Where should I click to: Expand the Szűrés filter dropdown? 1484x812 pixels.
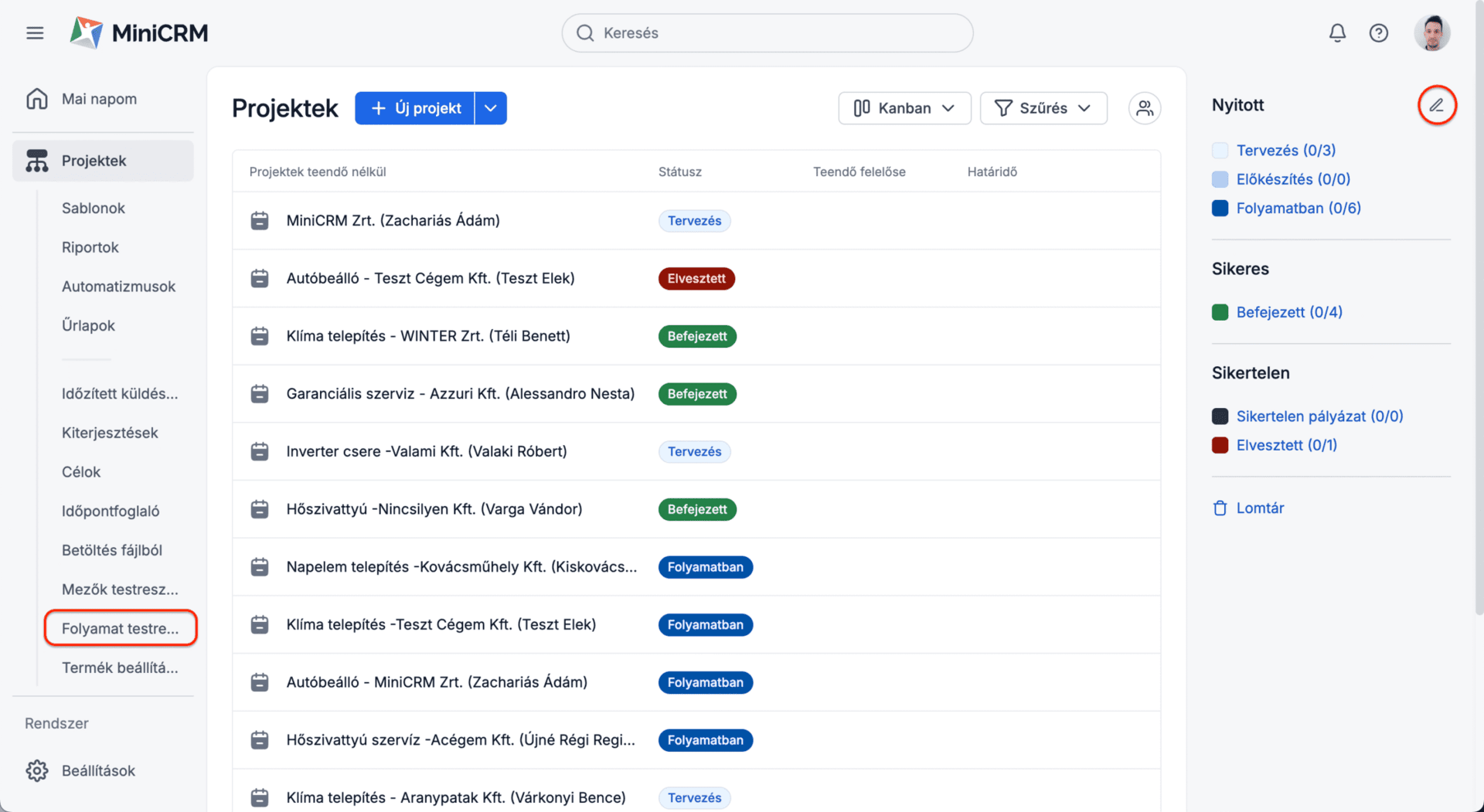click(x=1043, y=108)
